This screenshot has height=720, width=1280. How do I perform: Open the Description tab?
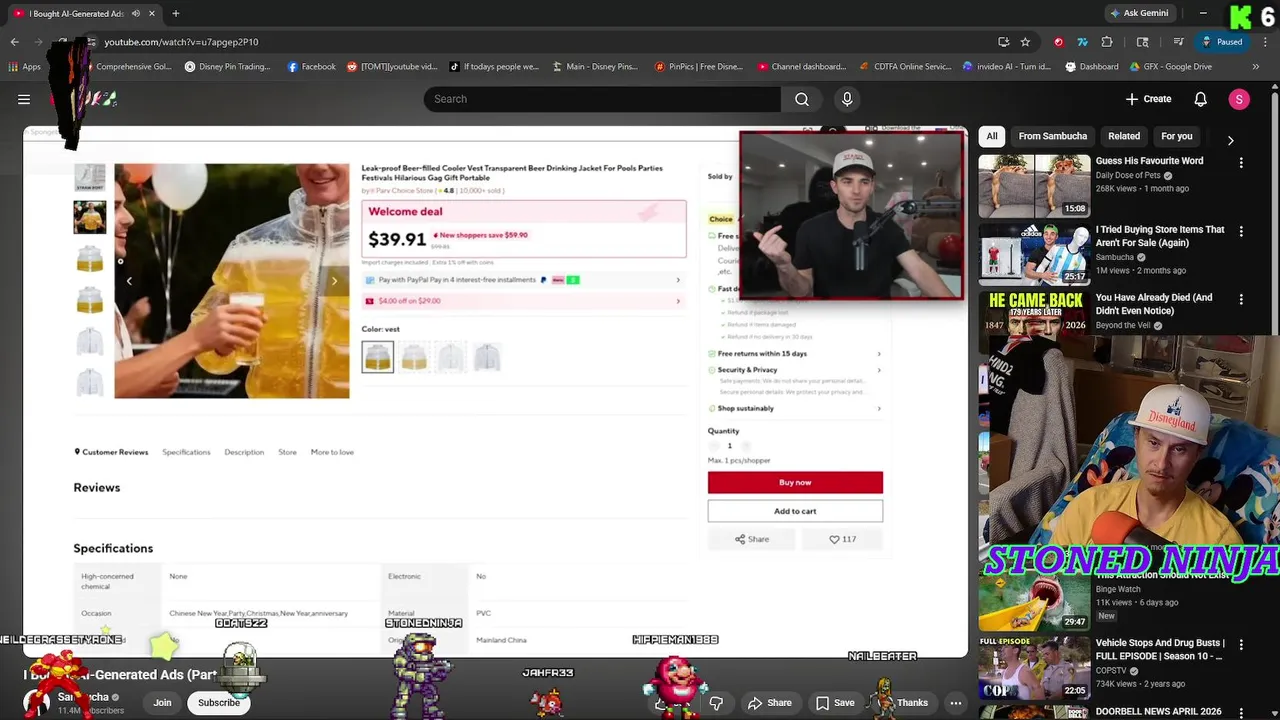click(x=244, y=452)
